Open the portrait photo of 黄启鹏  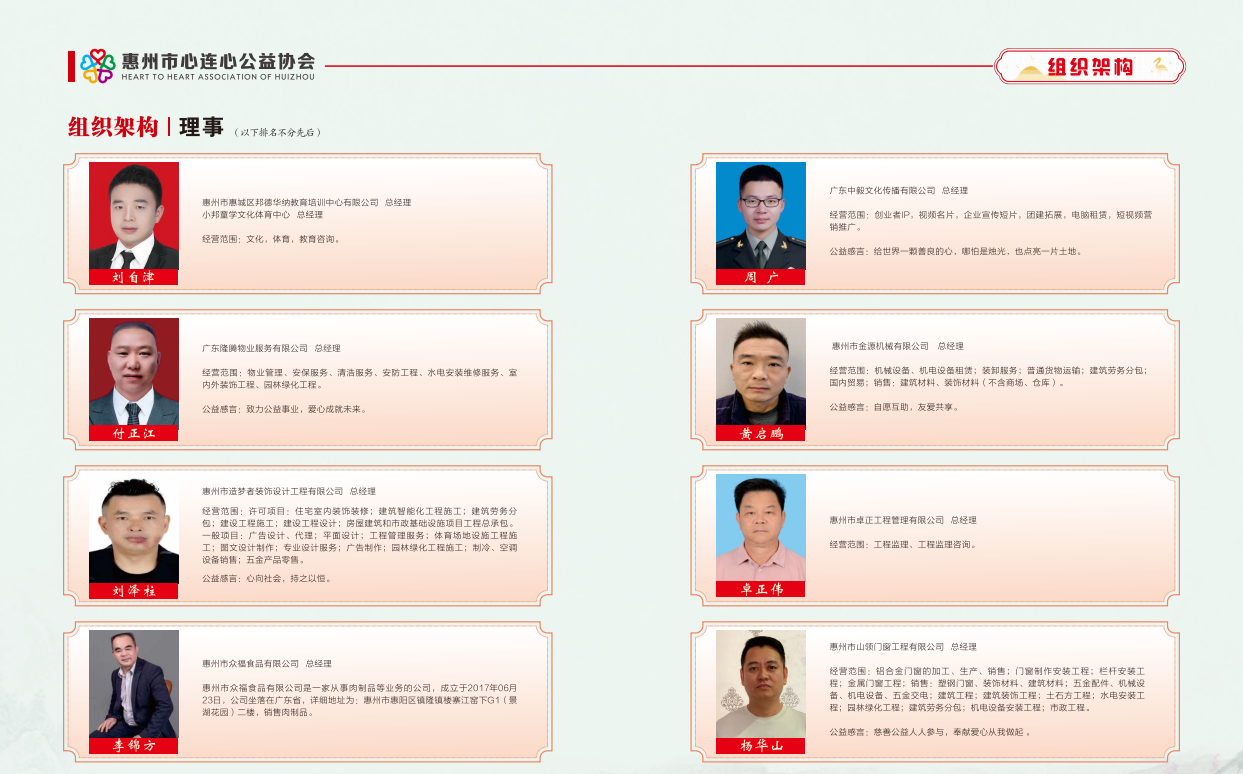761,371
